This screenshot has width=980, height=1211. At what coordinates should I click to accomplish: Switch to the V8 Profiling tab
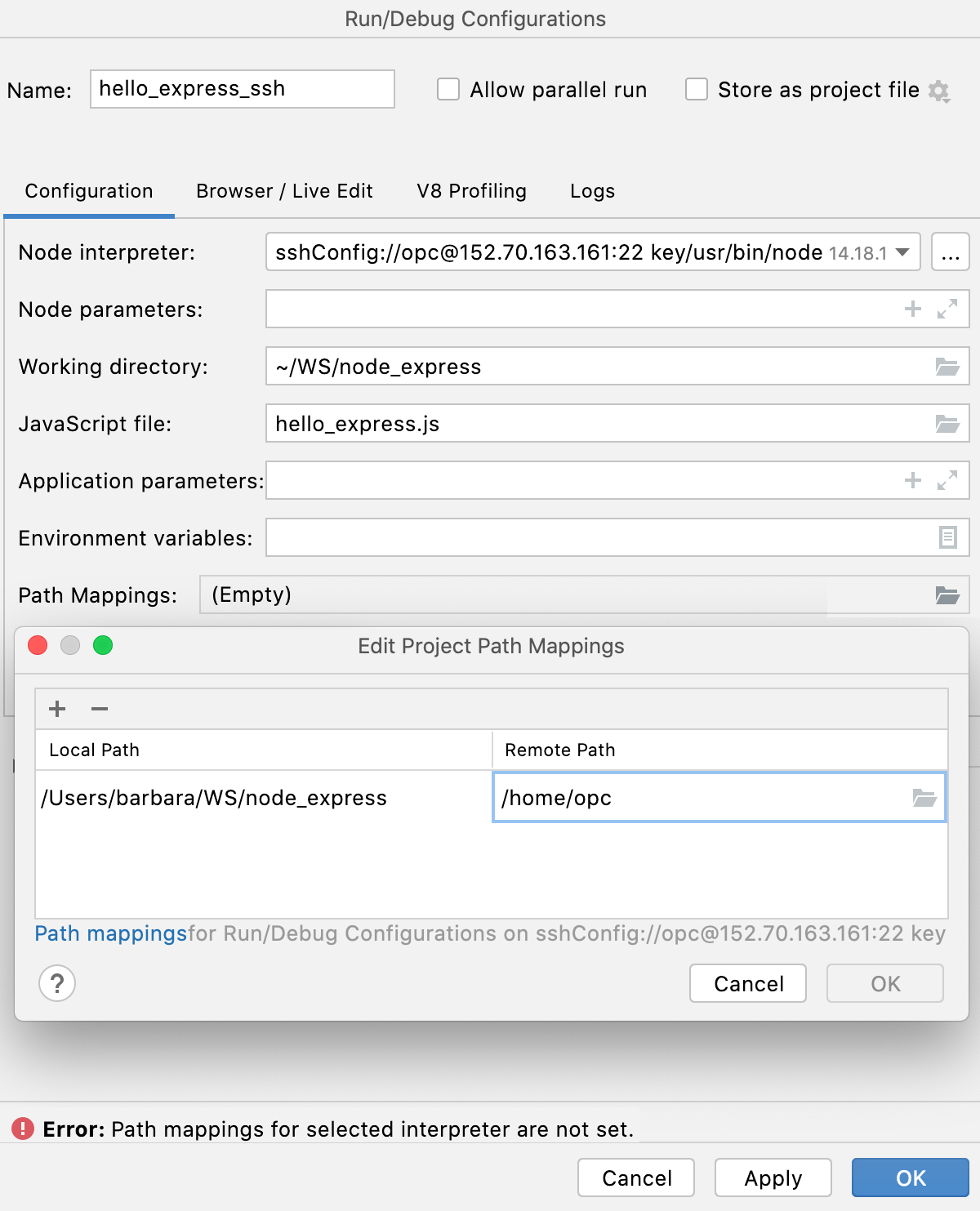tap(471, 191)
